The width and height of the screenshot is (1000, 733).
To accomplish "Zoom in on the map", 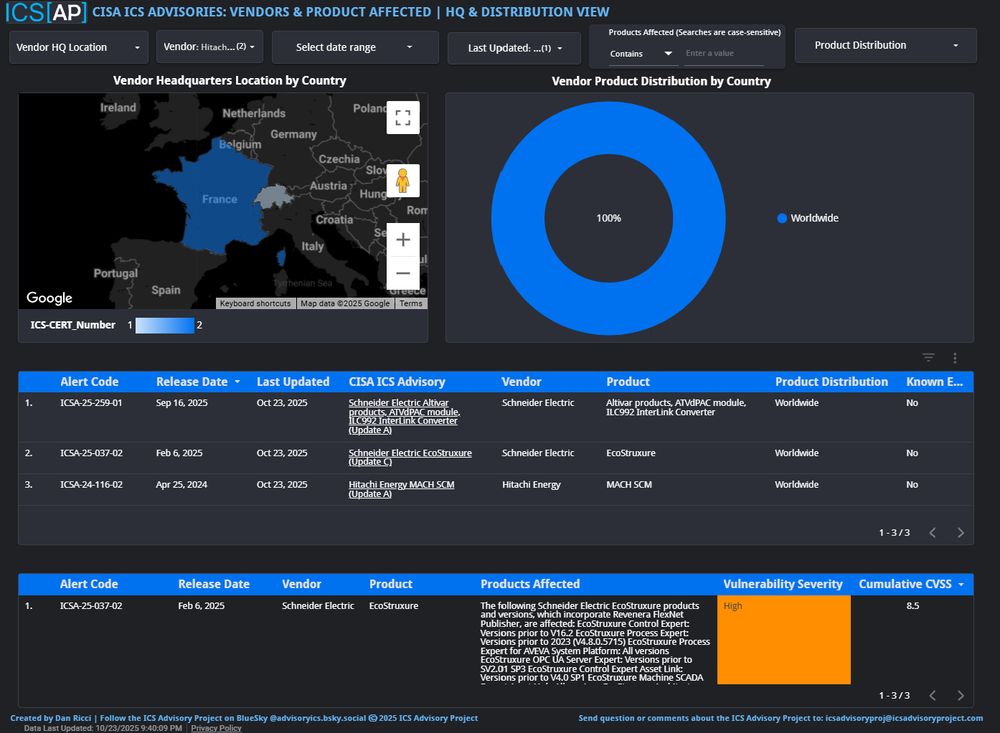I will tap(403, 239).
